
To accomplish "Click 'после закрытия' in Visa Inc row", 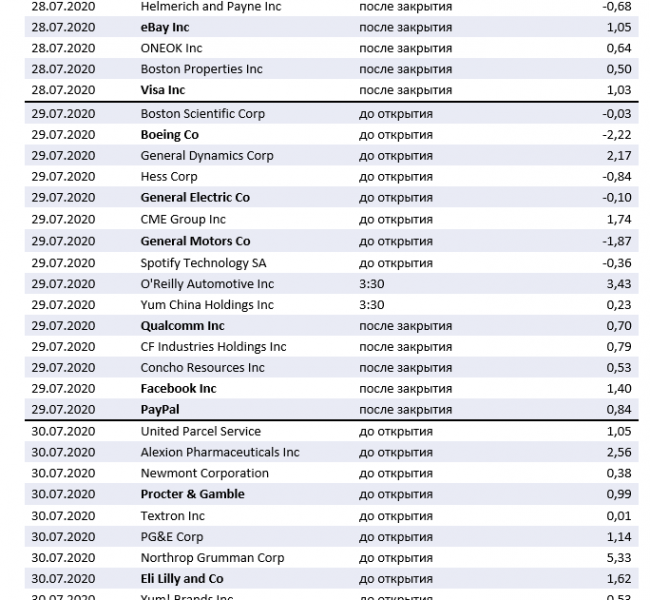I will (405, 90).
